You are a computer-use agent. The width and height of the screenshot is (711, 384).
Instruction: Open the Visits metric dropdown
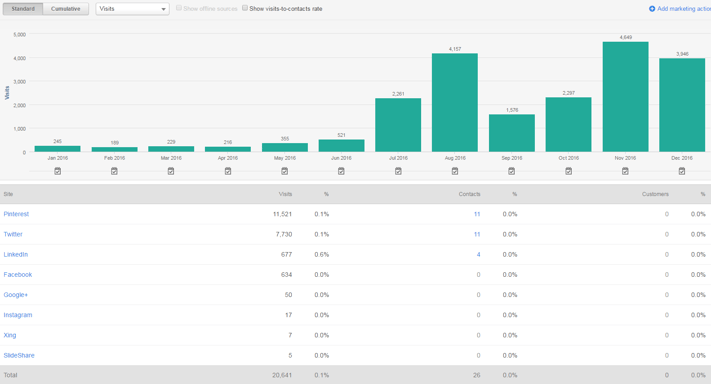pos(132,9)
